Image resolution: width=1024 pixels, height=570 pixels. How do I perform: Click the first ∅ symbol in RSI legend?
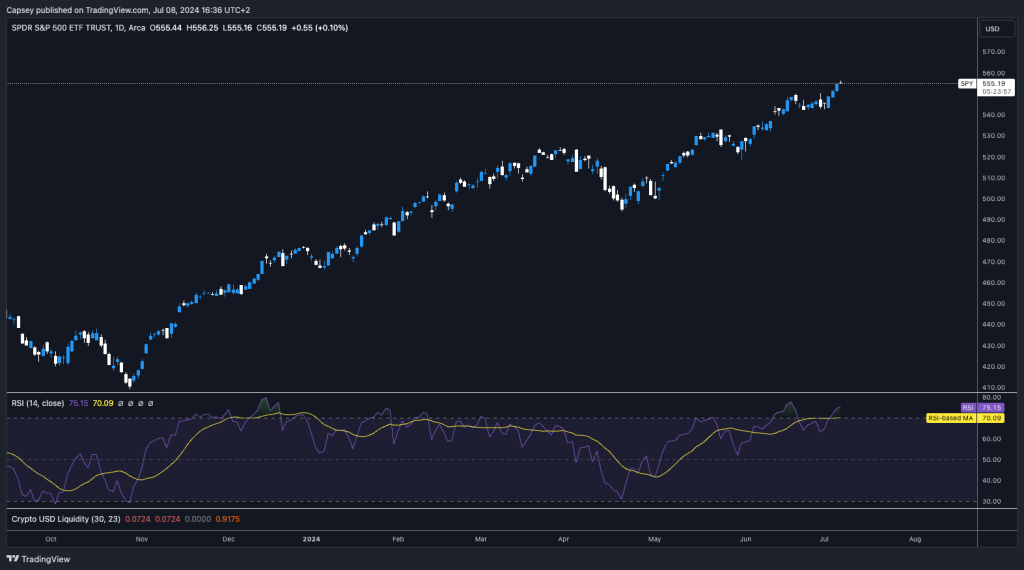pyautogui.click(x=119, y=403)
